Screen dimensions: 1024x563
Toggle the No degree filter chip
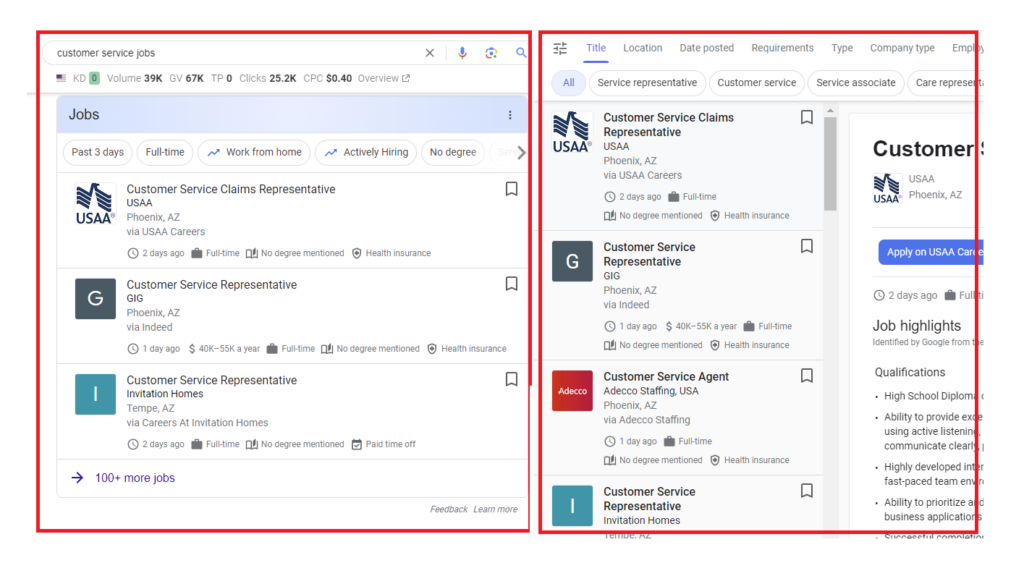click(453, 152)
